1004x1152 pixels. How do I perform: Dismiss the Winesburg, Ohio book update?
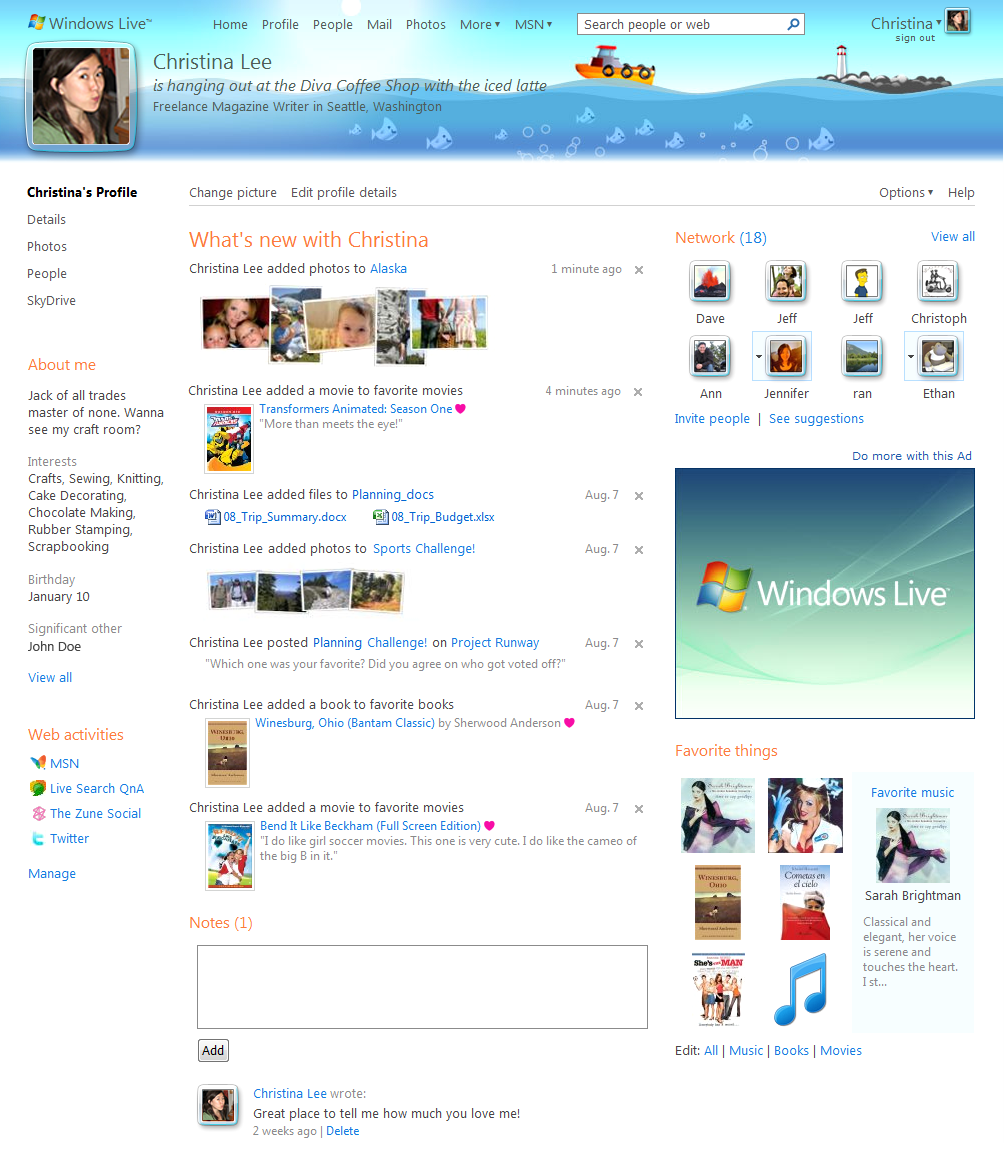(x=639, y=706)
